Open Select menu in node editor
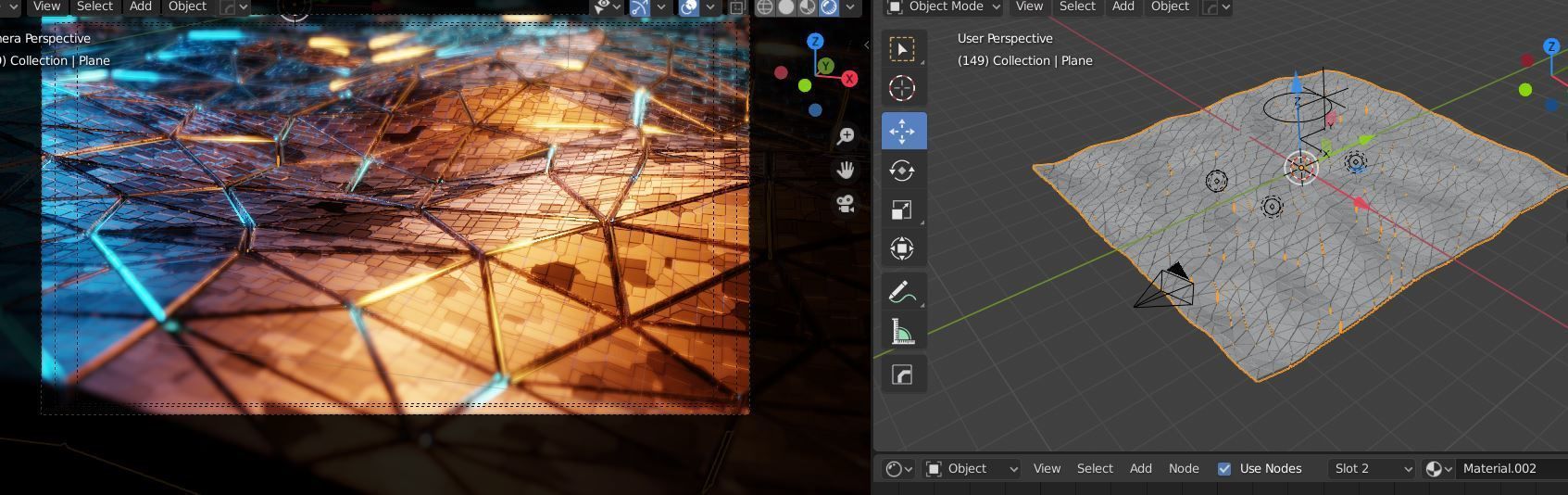1568x495 pixels. [x=1095, y=469]
